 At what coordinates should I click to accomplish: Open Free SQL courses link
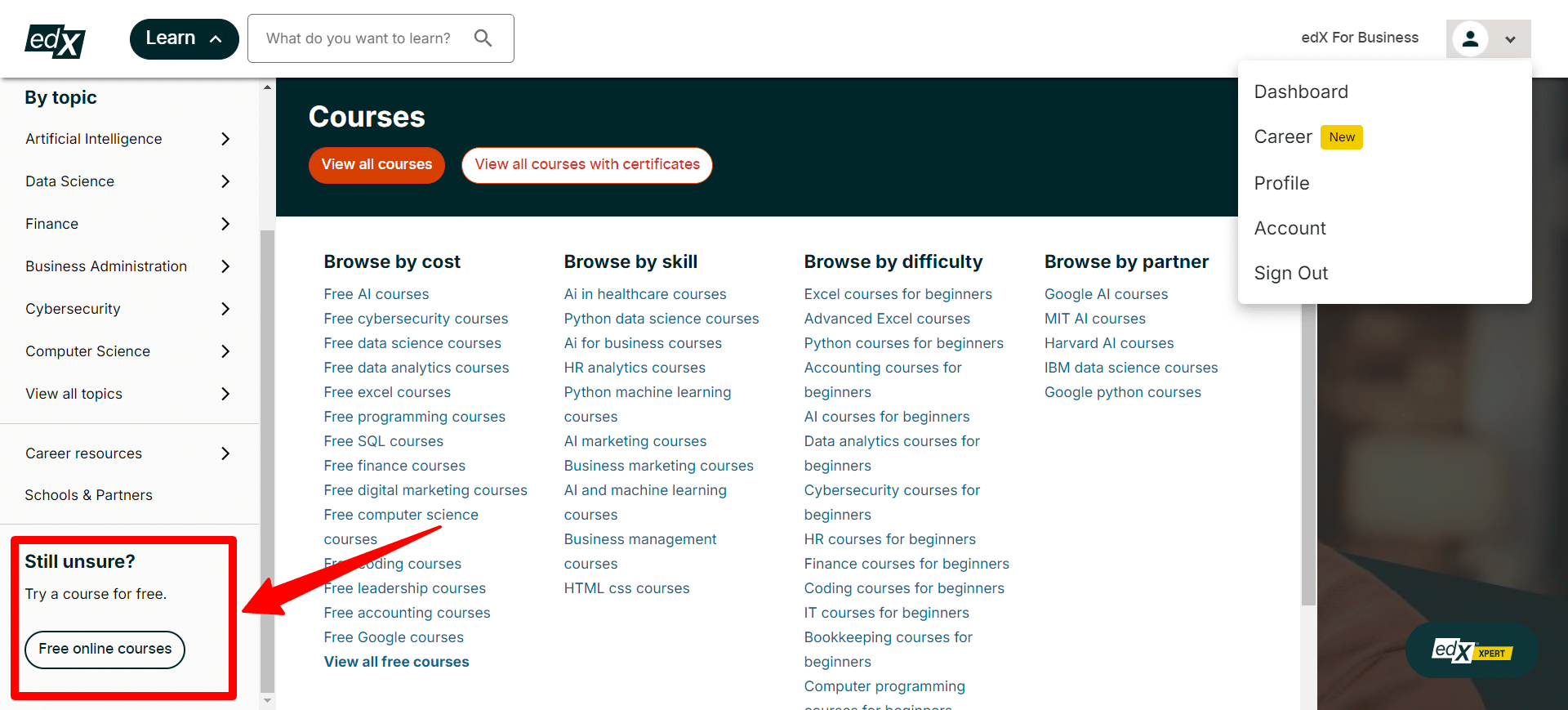pyautogui.click(x=384, y=441)
